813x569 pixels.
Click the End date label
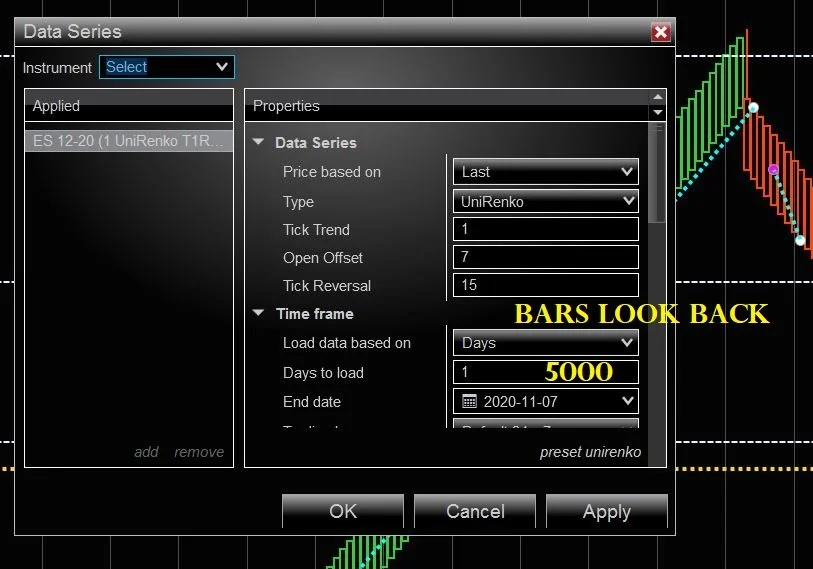pyautogui.click(x=312, y=401)
